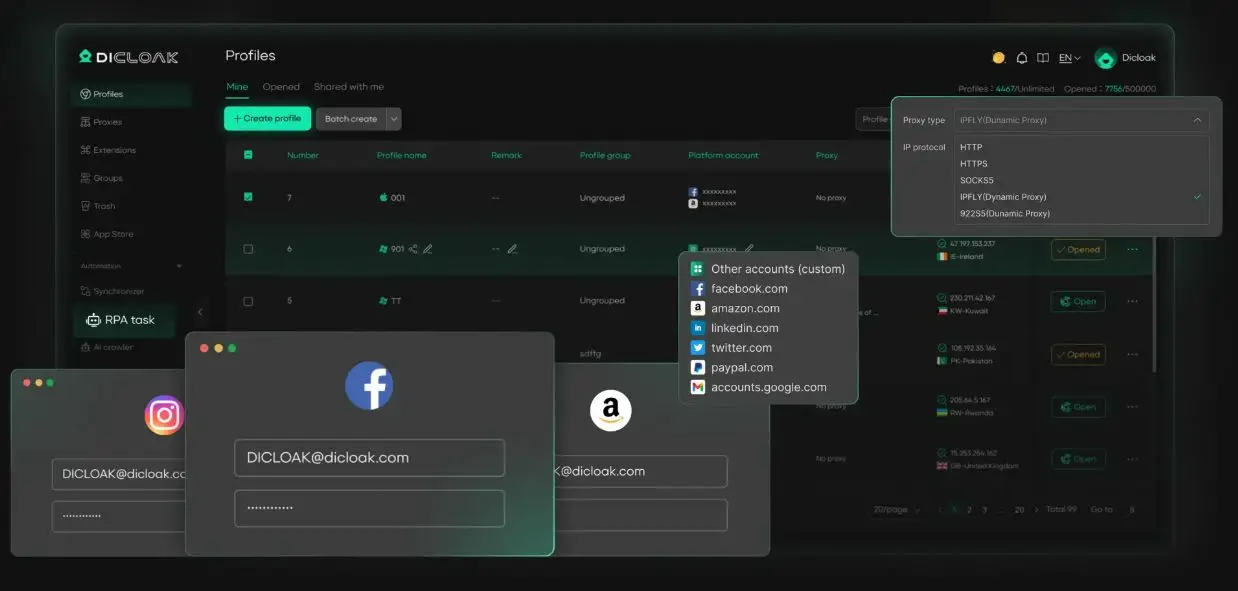Click the Facebook email input field
Viewport: 1238px width, 591px height.
tap(369, 458)
